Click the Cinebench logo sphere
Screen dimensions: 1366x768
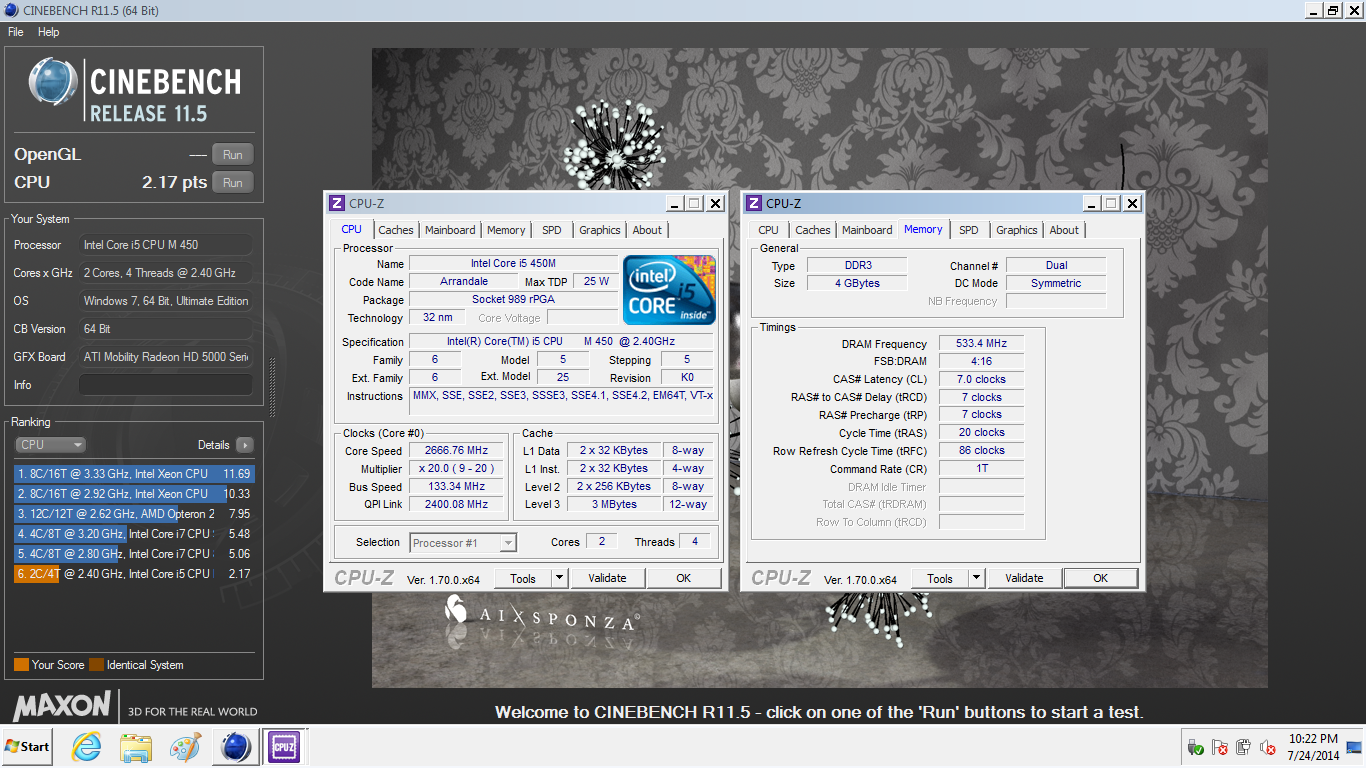[x=53, y=82]
